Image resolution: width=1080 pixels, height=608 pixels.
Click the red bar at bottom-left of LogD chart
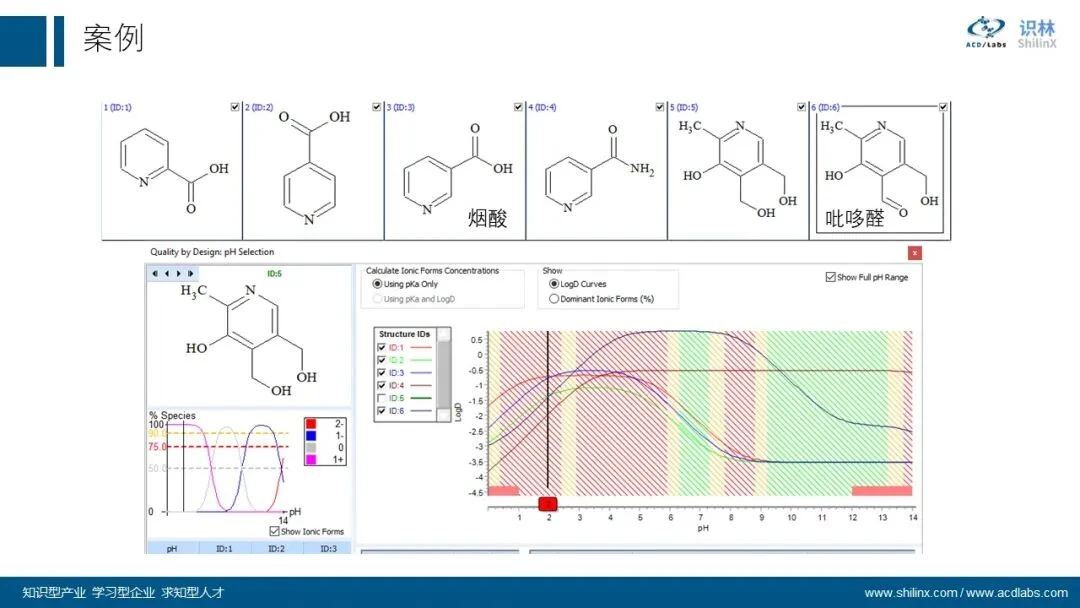[503, 490]
